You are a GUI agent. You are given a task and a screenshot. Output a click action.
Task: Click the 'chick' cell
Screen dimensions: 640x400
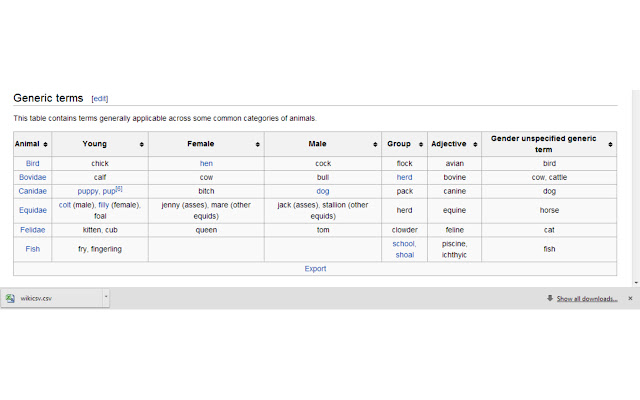(100, 163)
